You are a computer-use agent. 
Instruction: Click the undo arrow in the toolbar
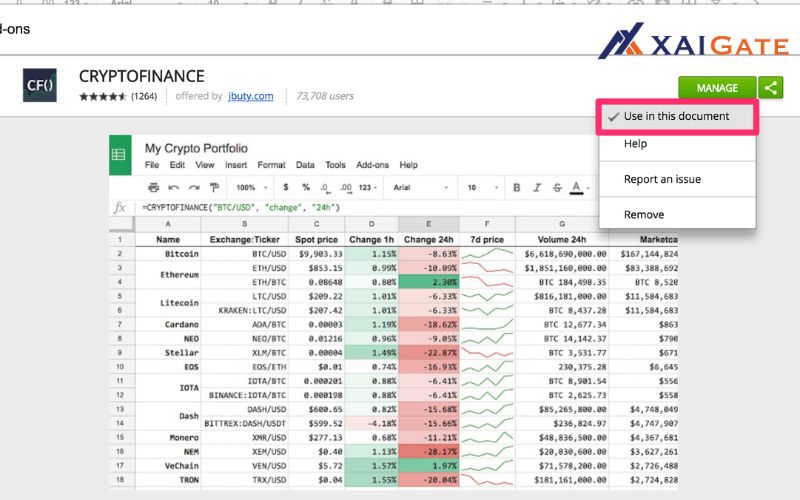(173, 187)
